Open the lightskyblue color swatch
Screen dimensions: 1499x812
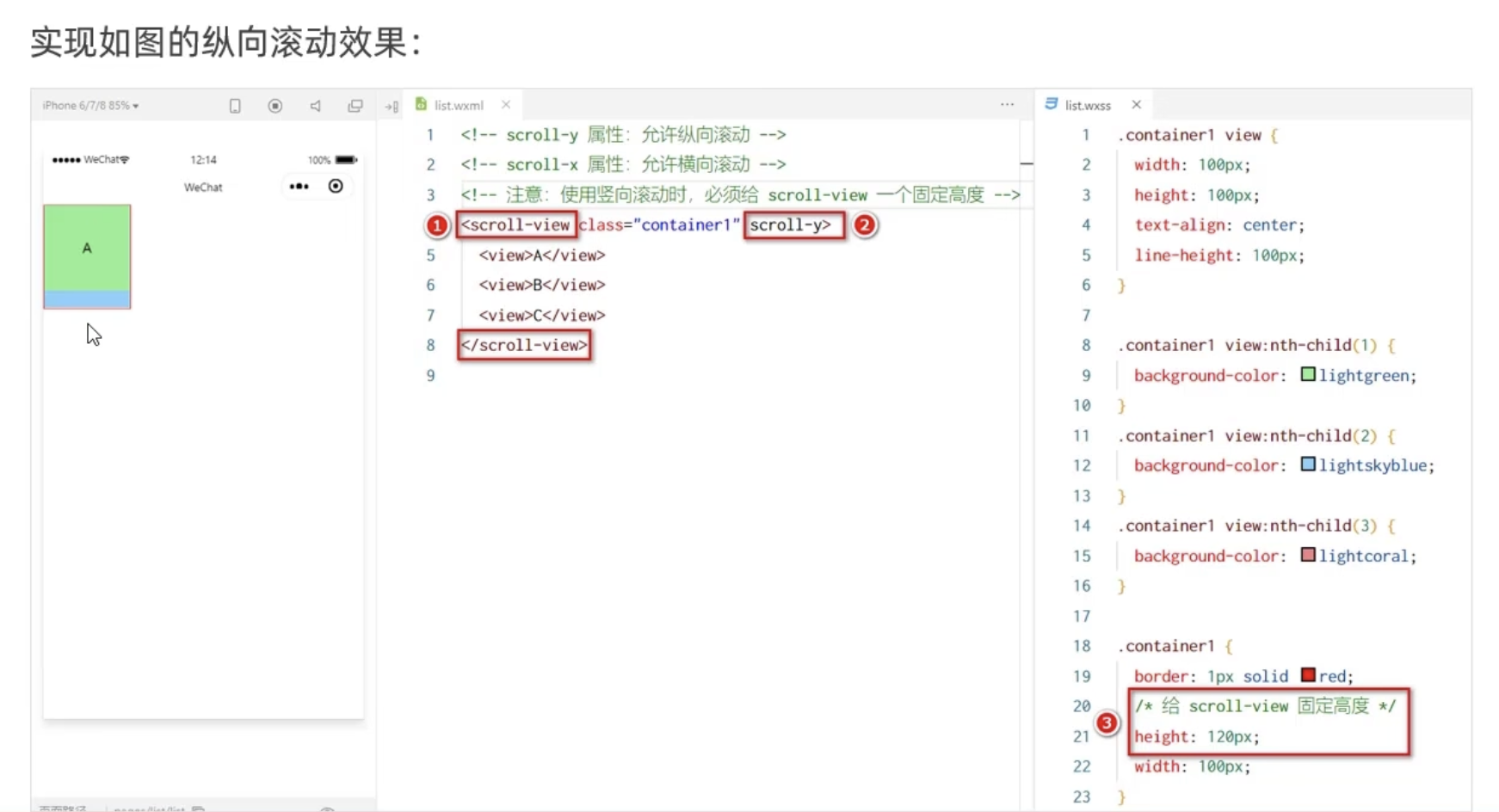click(1308, 464)
